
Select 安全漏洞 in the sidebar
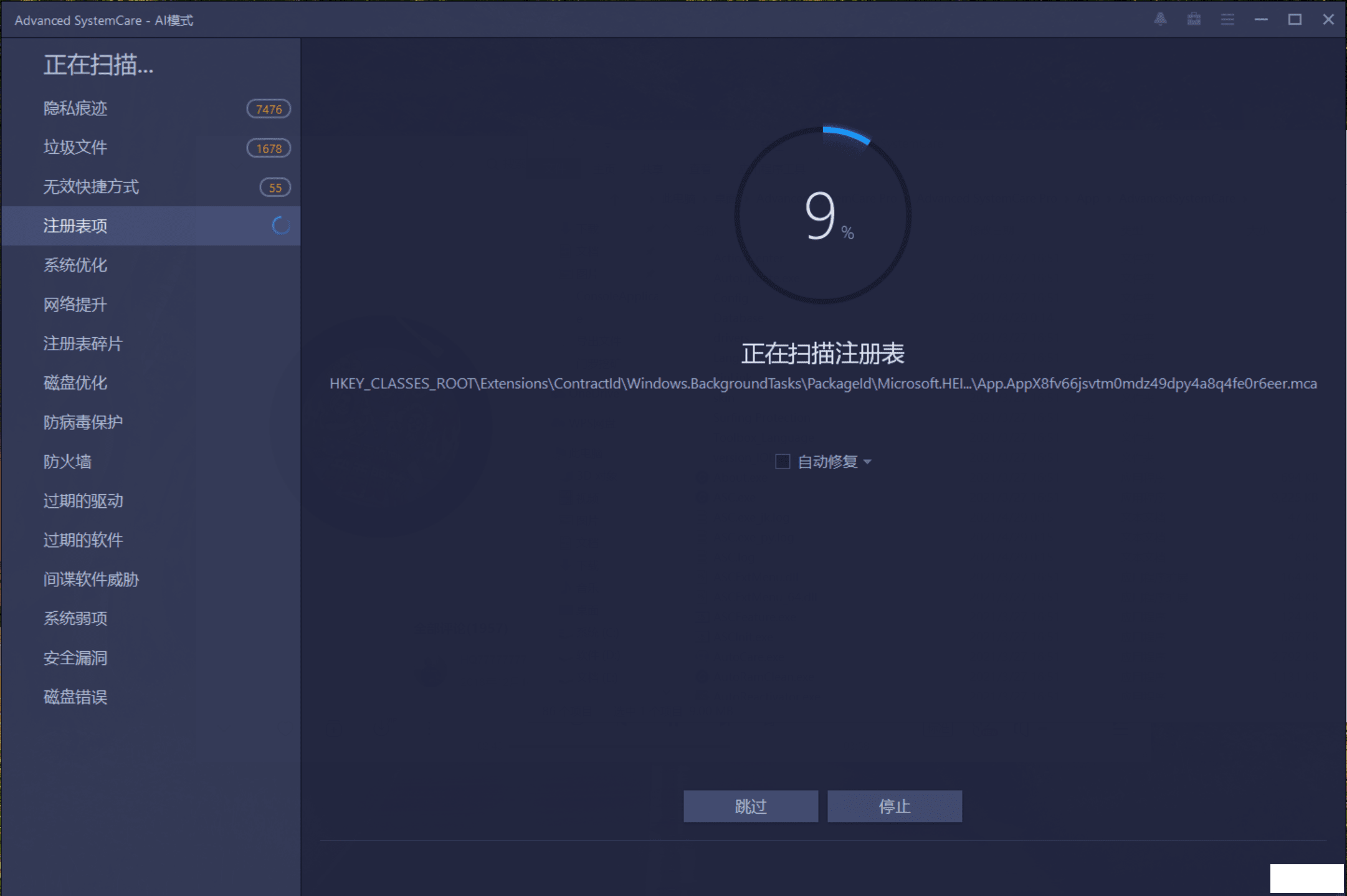151,658
